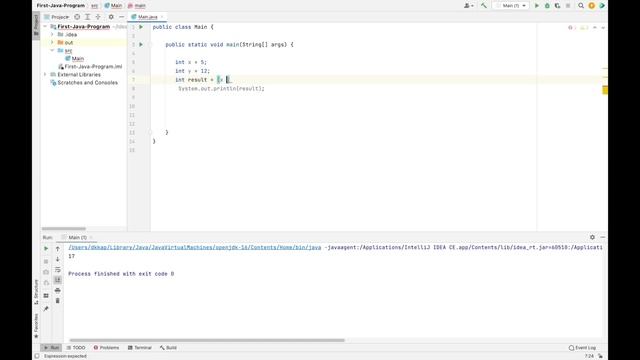Click the Build Project hammer icon
Image resolution: width=640 pixels, height=360 pixels.
tap(484, 6)
